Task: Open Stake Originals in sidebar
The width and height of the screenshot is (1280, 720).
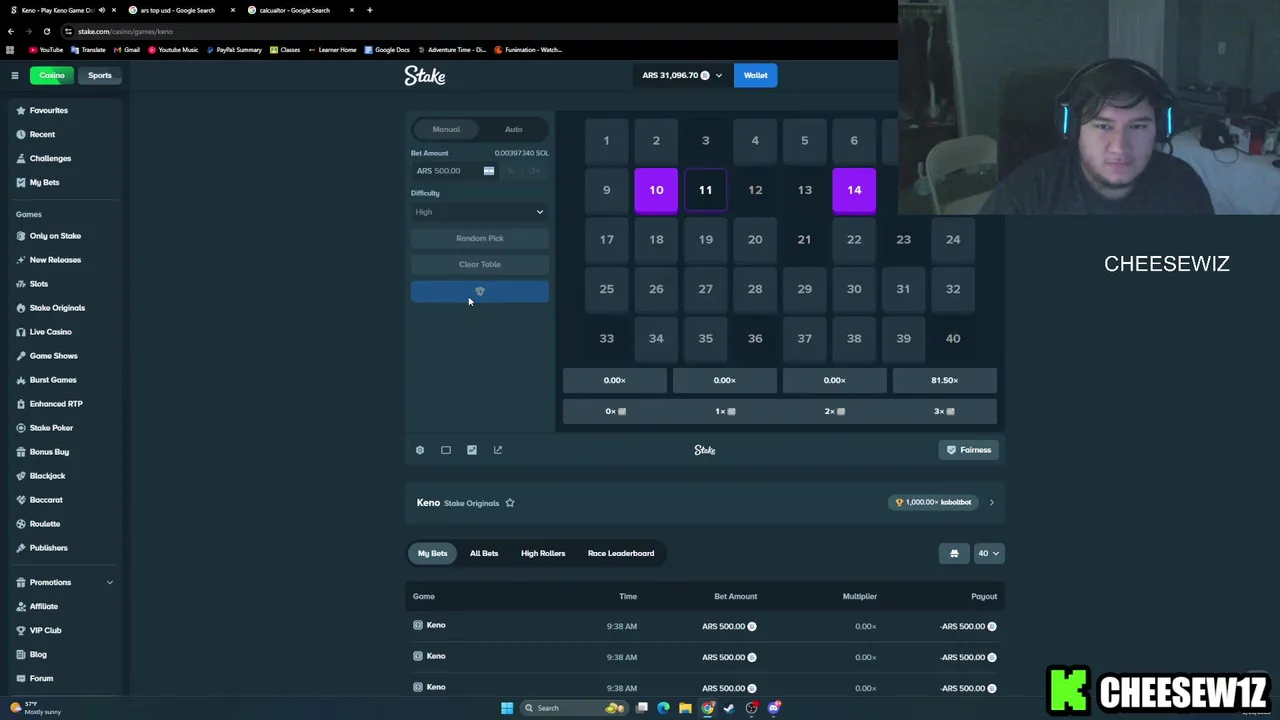Action: click(x=57, y=308)
